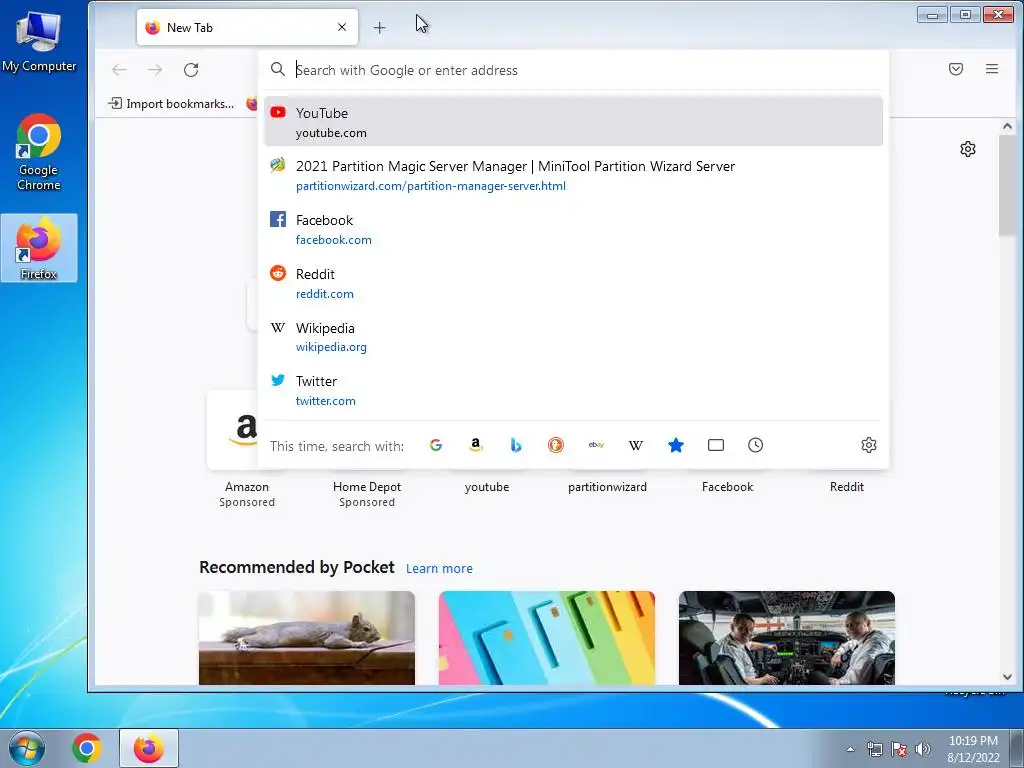Image resolution: width=1024 pixels, height=768 pixels.
Task: Open the Firefox hamburger application menu
Action: pos(991,69)
